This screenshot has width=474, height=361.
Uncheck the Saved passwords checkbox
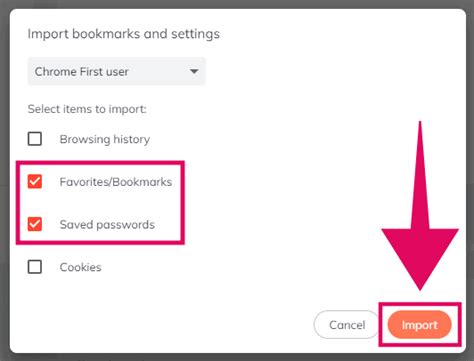click(x=35, y=224)
